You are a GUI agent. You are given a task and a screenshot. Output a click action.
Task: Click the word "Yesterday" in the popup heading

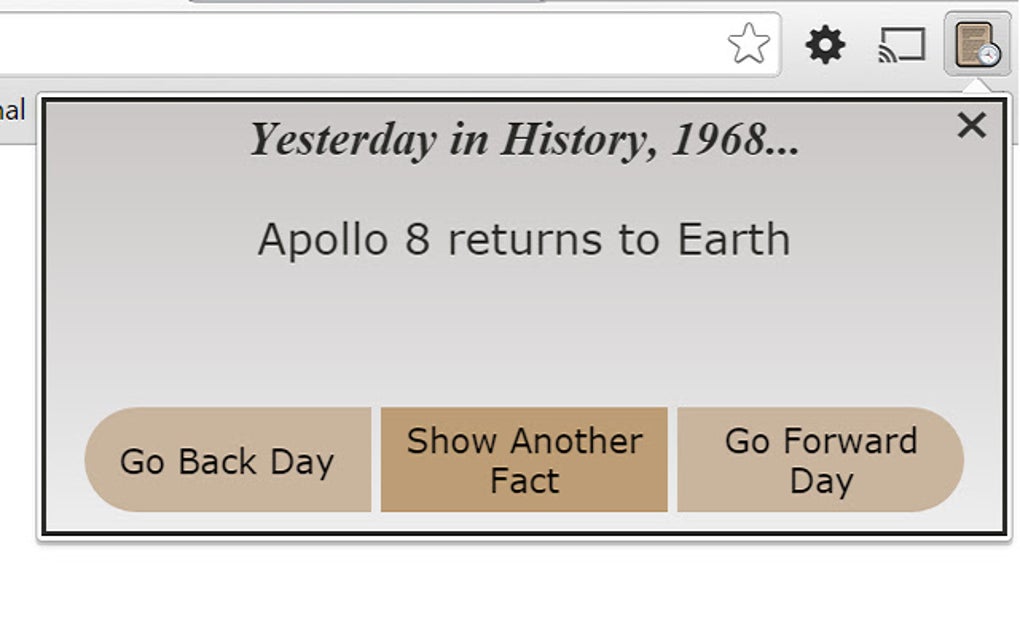click(342, 140)
